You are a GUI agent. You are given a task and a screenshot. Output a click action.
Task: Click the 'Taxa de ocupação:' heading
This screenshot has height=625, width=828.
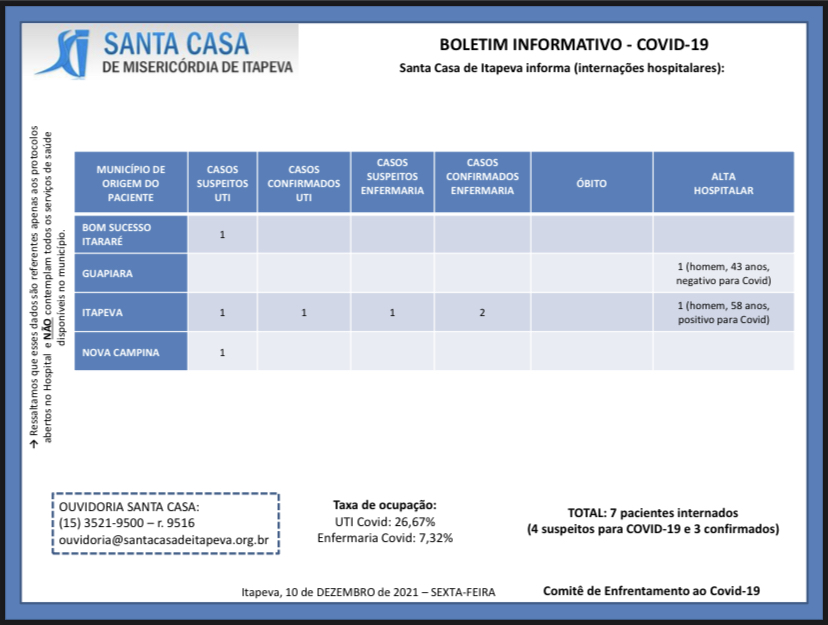point(385,505)
